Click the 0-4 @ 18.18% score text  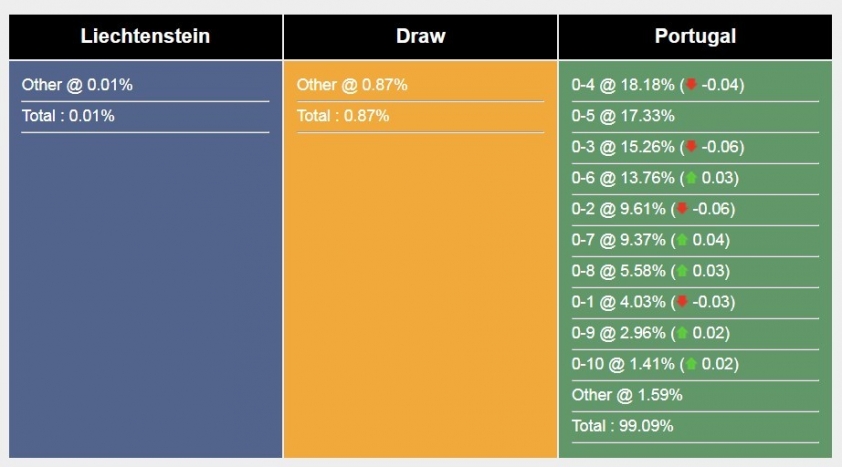tap(623, 85)
